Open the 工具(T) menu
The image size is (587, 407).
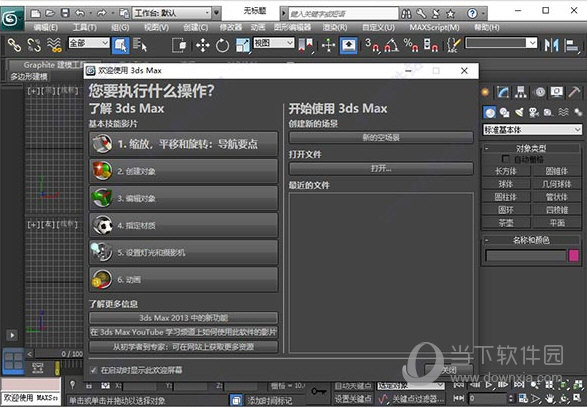click(84, 27)
